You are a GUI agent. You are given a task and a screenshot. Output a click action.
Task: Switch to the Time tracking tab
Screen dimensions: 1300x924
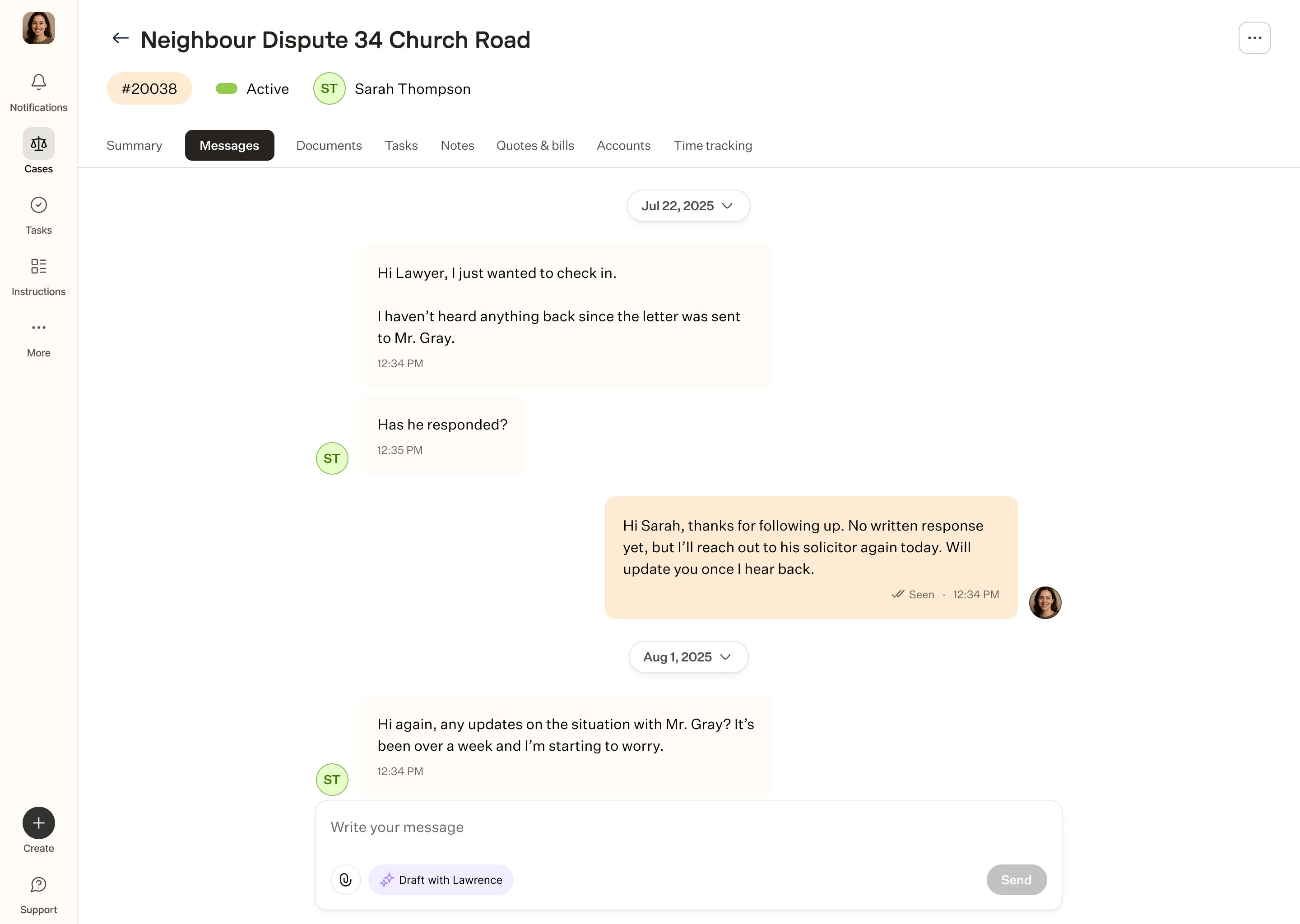(713, 146)
